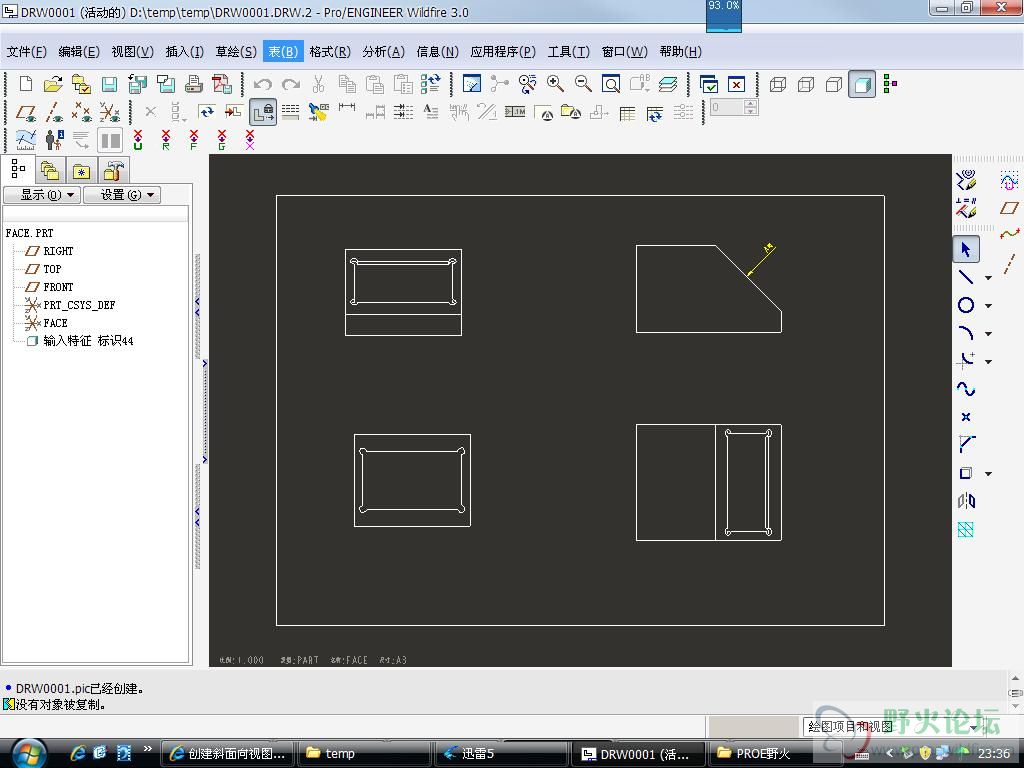Click the sheet number input field

click(727, 107)
